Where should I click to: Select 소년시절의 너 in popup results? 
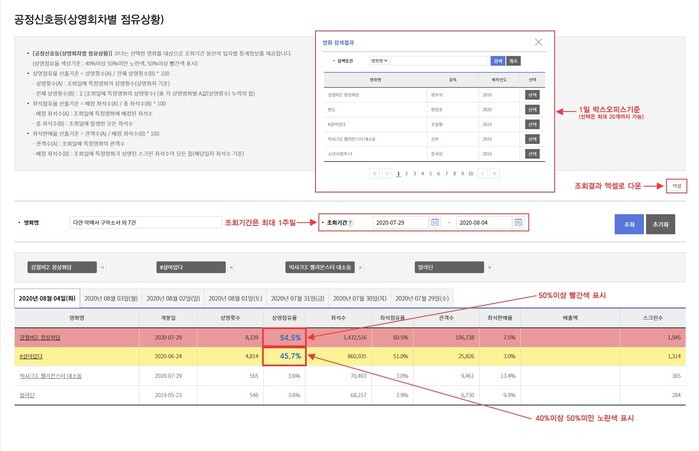pyautogui.click(x=532, y=154)
